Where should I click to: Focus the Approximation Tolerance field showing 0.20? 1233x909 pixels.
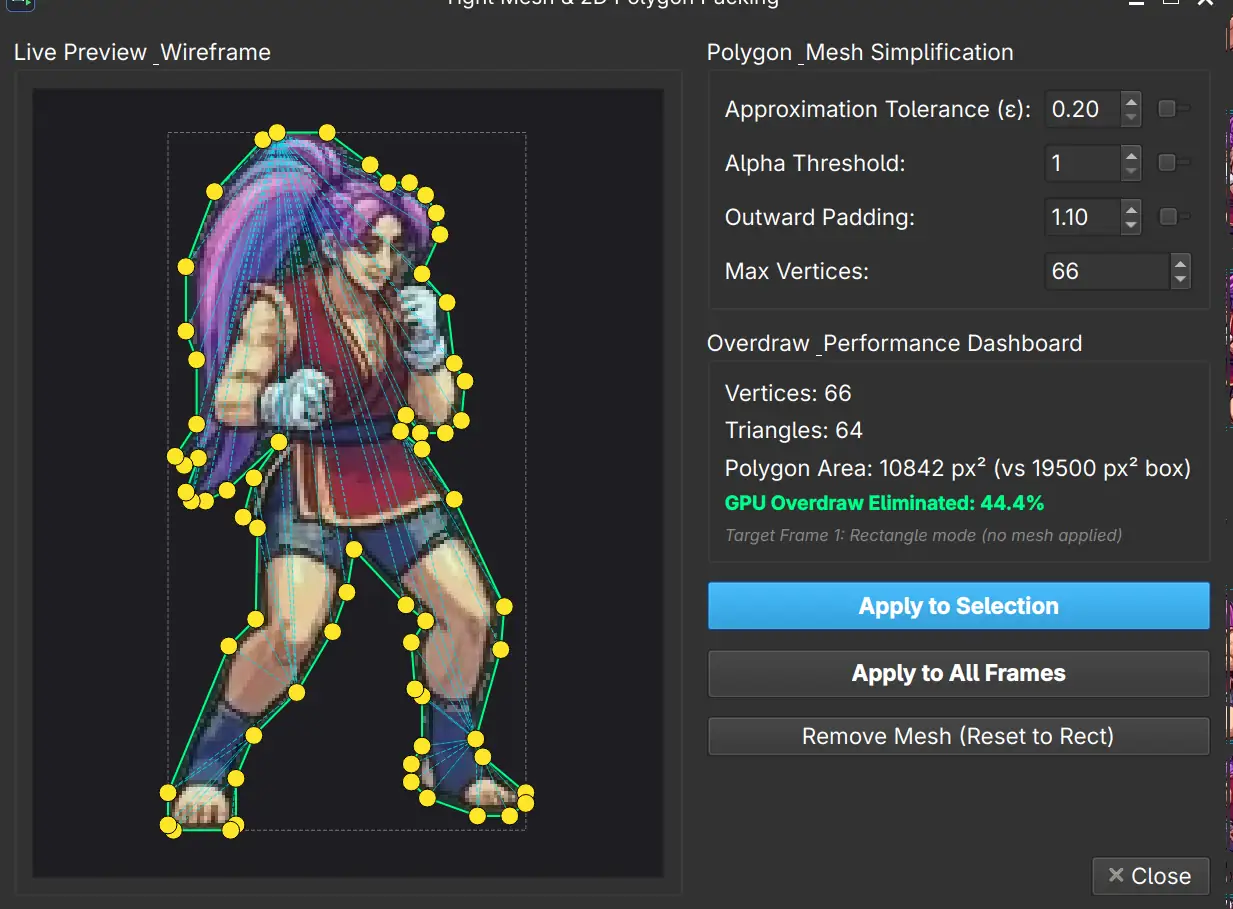pyautogui.click(x=1083, y=109)
